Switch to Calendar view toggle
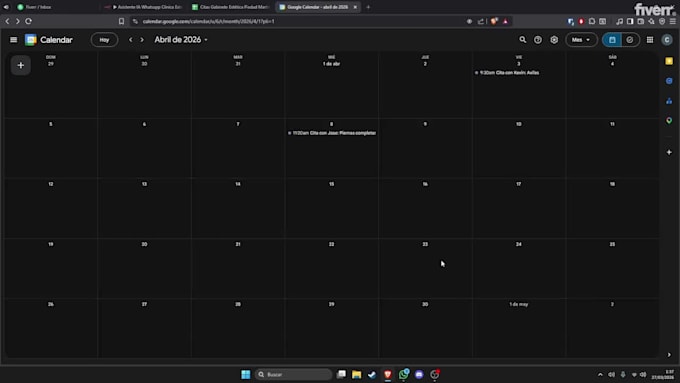 612,40
